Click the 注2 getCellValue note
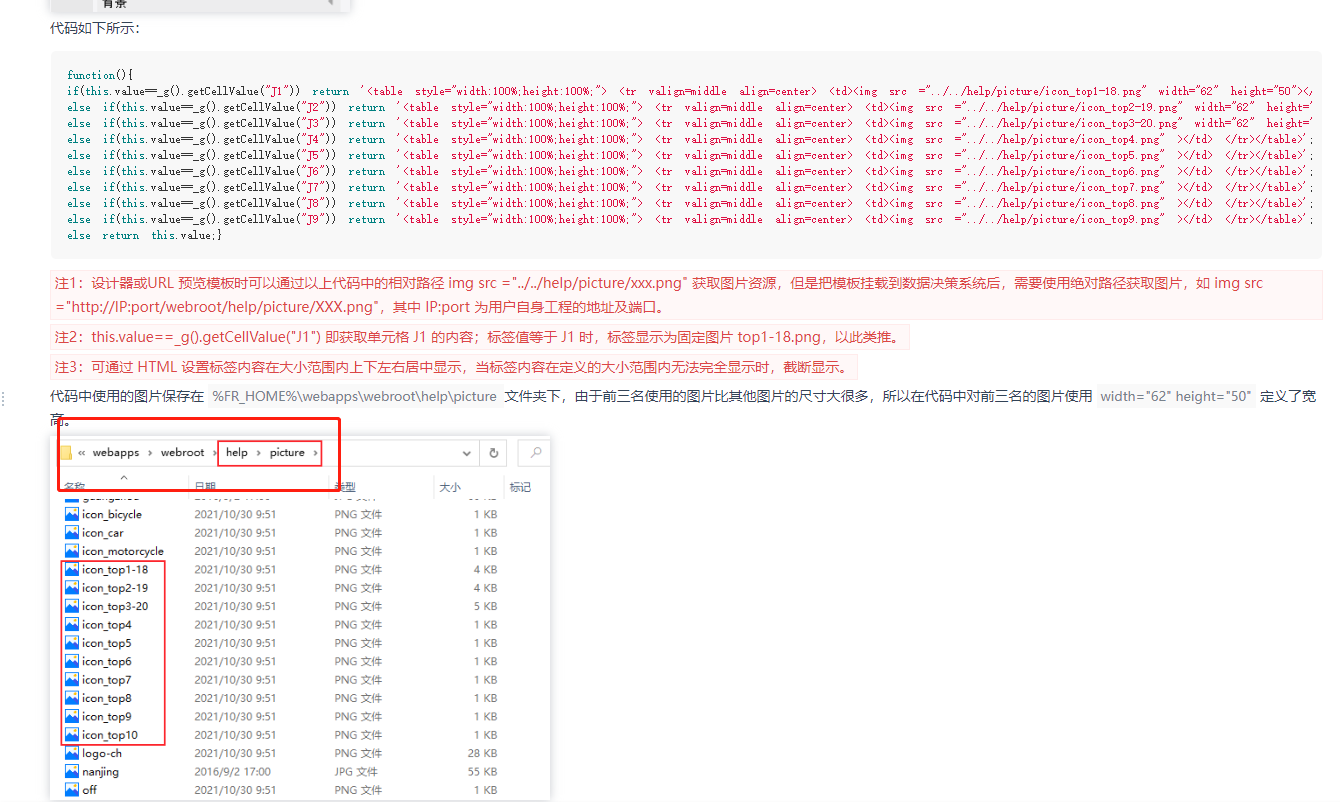 [480, 337]
